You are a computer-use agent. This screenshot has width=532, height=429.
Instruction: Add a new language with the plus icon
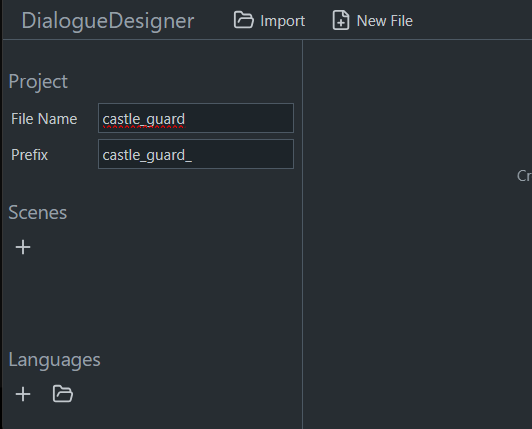(23, 394)
